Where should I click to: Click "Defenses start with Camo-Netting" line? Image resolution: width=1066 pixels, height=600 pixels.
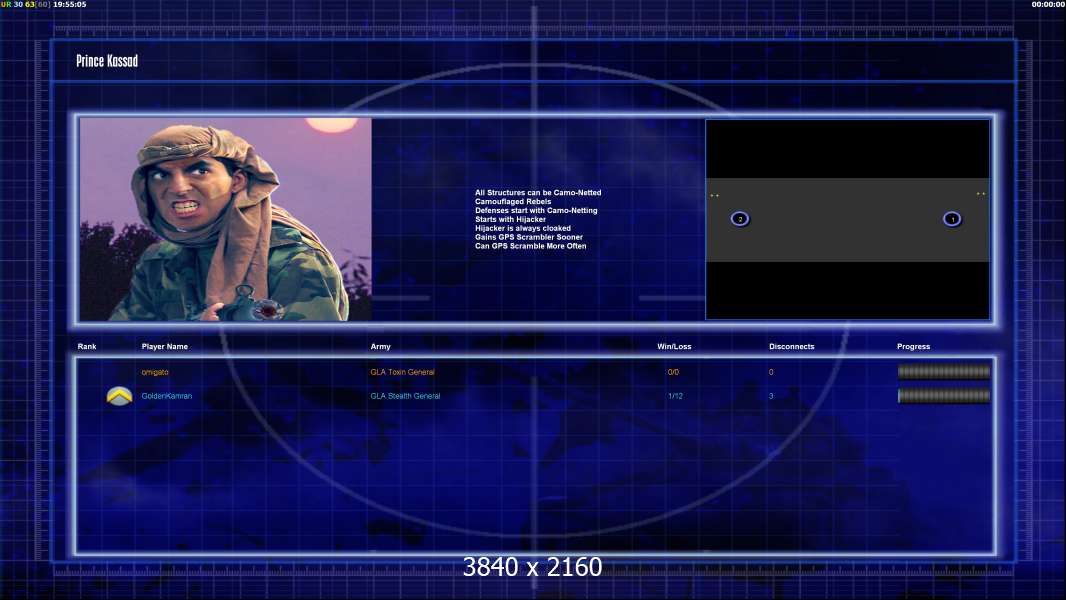536,211
